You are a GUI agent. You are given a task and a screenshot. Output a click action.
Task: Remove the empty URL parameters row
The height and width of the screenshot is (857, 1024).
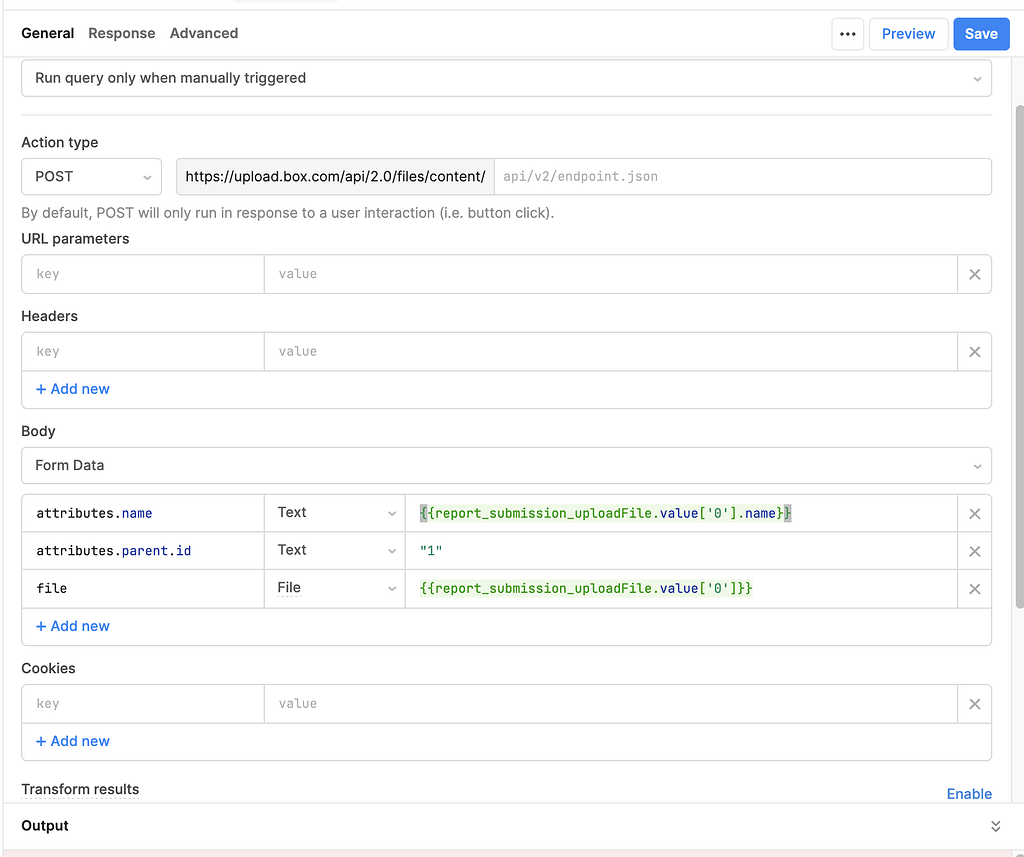974,273
